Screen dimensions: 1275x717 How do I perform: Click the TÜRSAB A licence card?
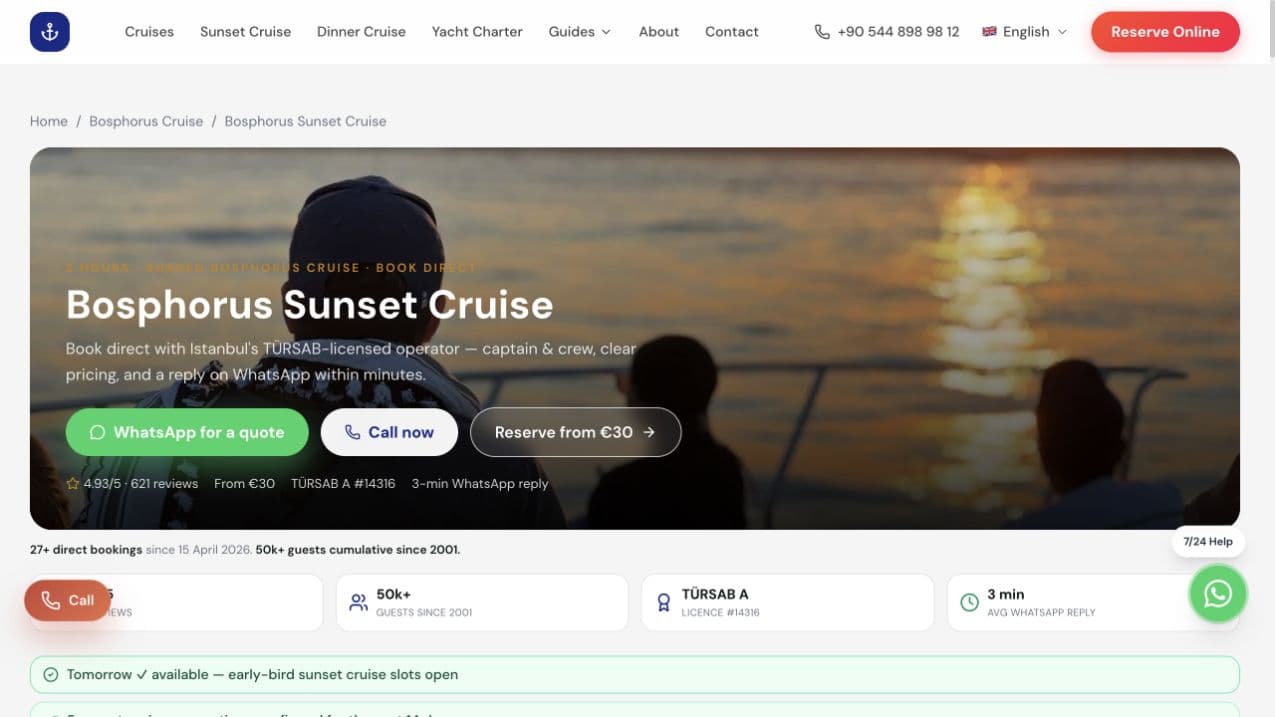click(x=787, y=602)
